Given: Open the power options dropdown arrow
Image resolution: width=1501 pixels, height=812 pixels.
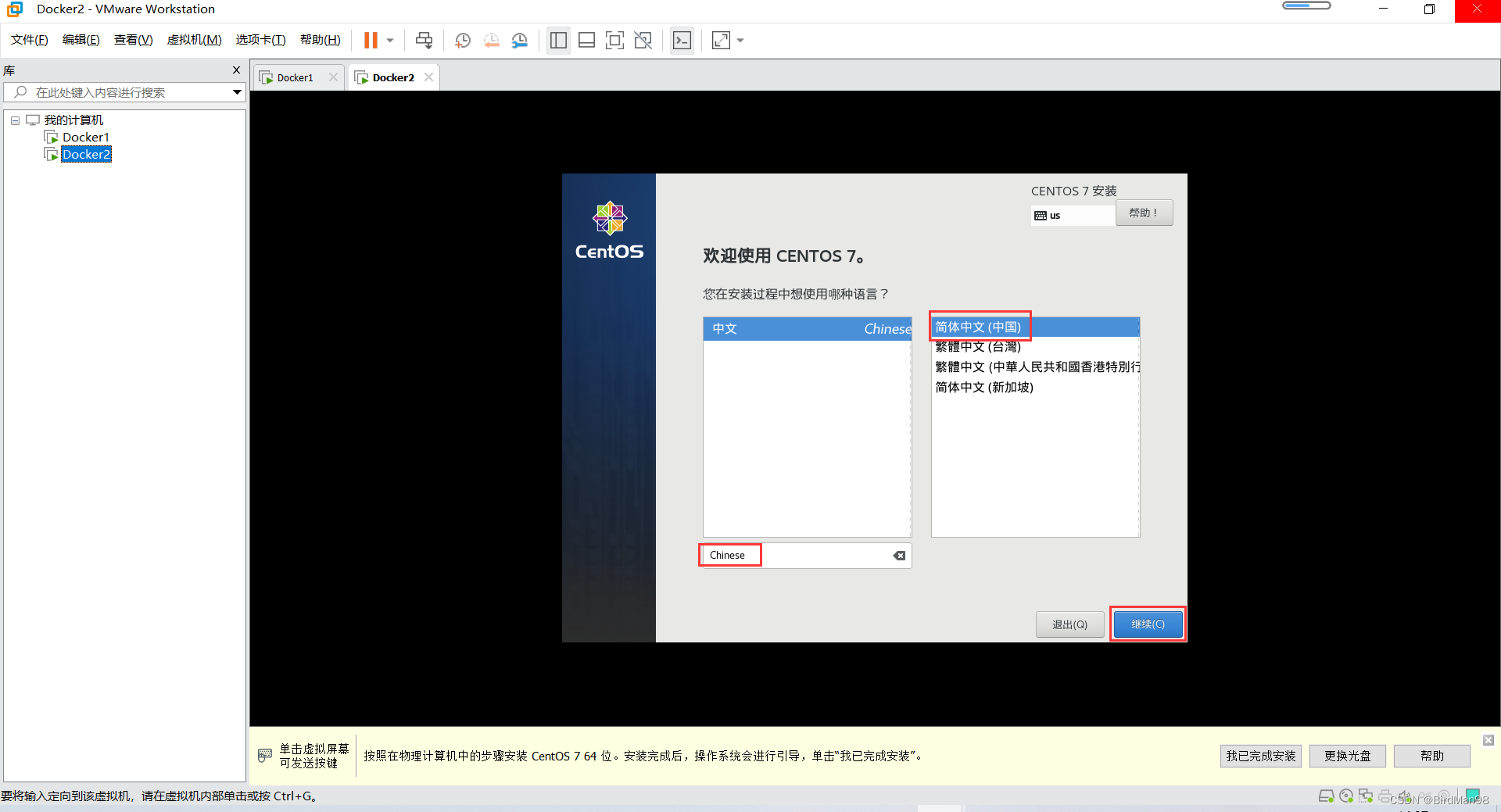Looking at the screenshot, I should pyautogui.click(x=390, y=41).
